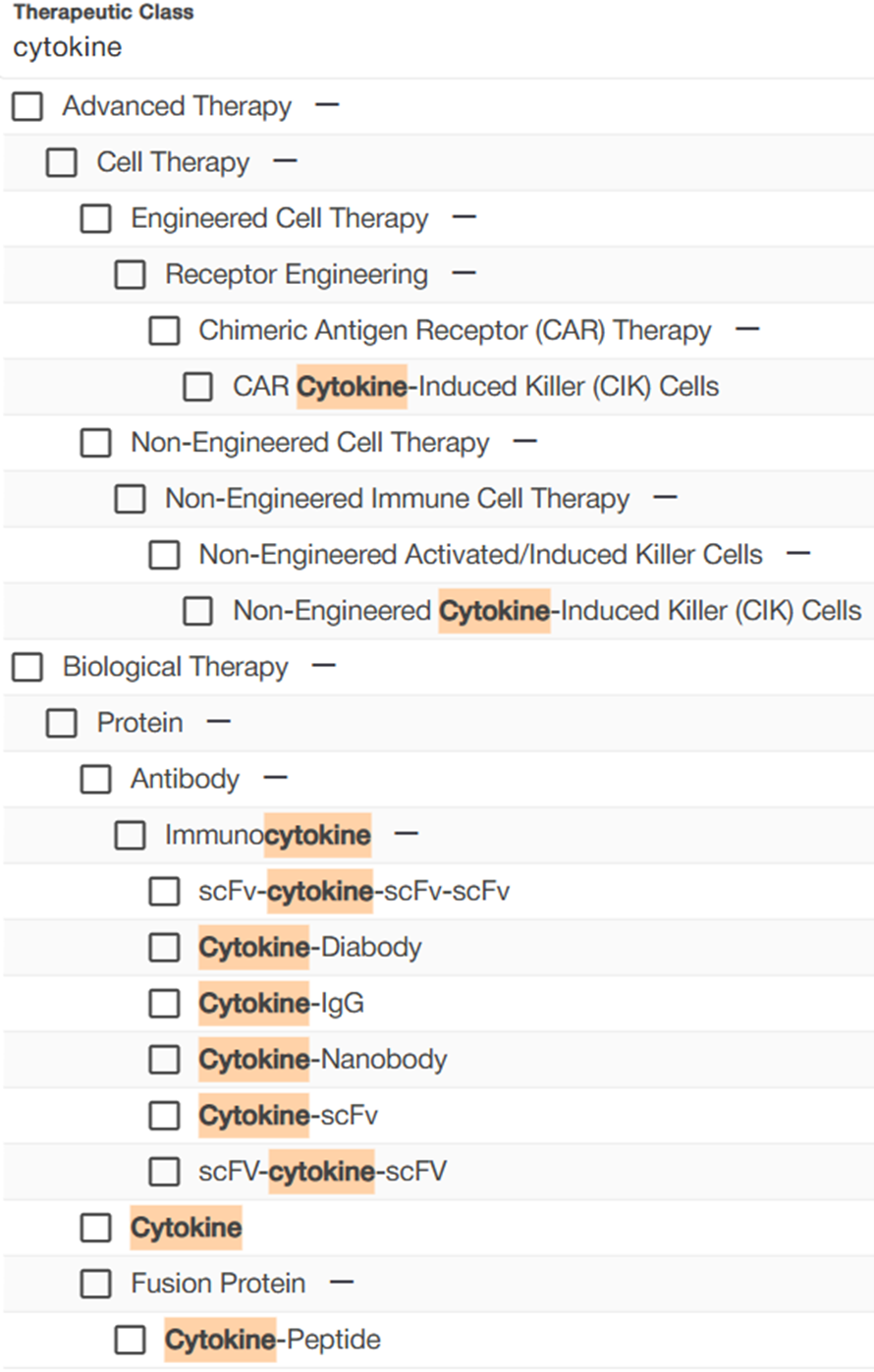The image size is (874, 1372).
Task: Click the Protein tree label
Action: pos(139,723)
